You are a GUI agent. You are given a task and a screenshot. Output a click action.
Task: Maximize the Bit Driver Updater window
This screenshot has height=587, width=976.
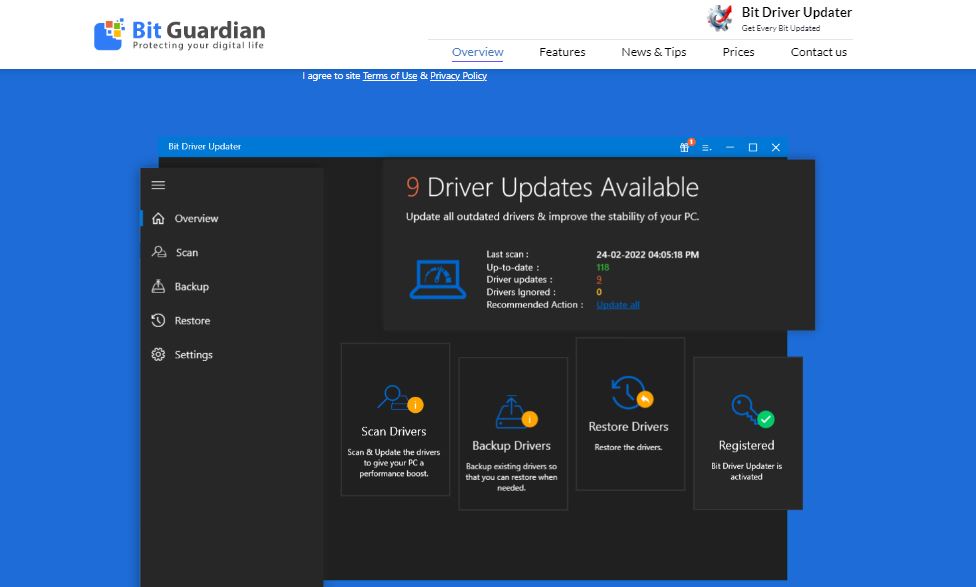point(753,148)
